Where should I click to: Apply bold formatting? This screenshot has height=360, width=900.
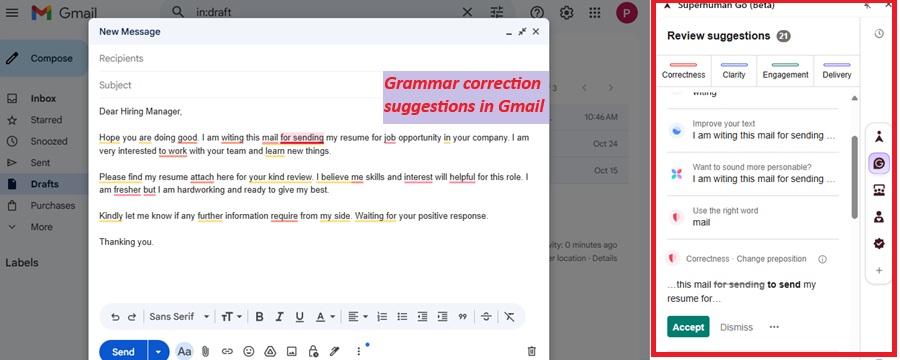(x=259, y=317)
